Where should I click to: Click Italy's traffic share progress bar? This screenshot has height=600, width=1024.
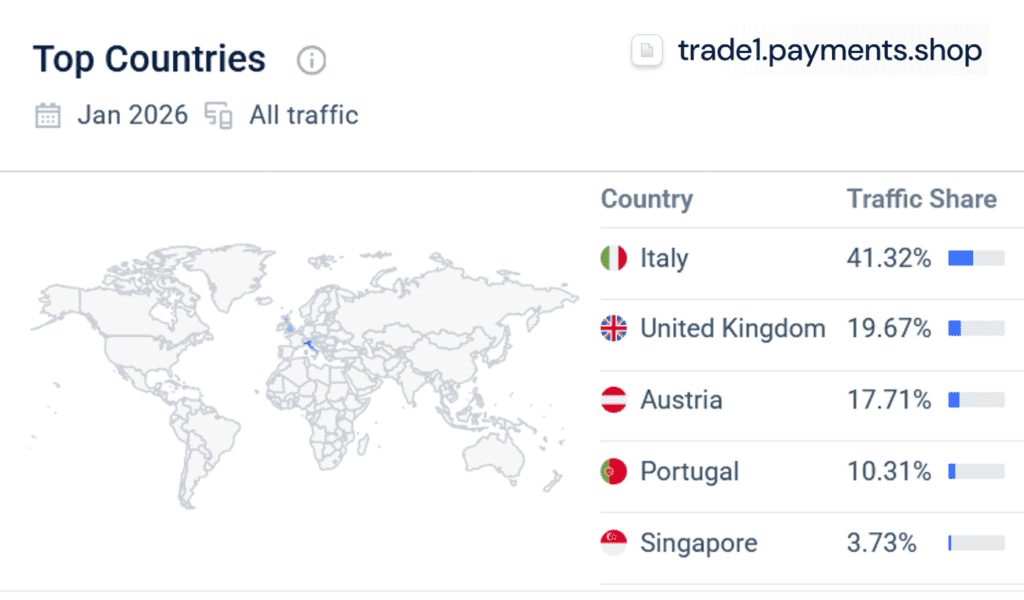975,257
